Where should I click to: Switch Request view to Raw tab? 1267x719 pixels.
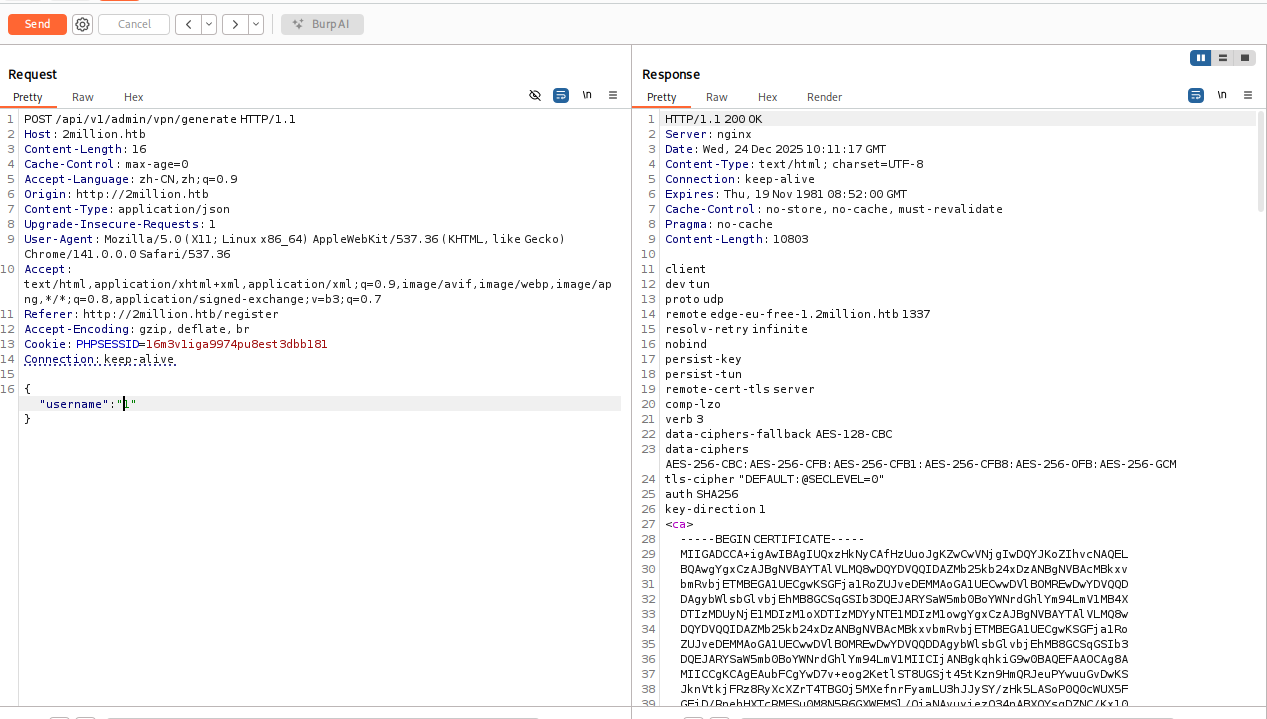[83, 97]
